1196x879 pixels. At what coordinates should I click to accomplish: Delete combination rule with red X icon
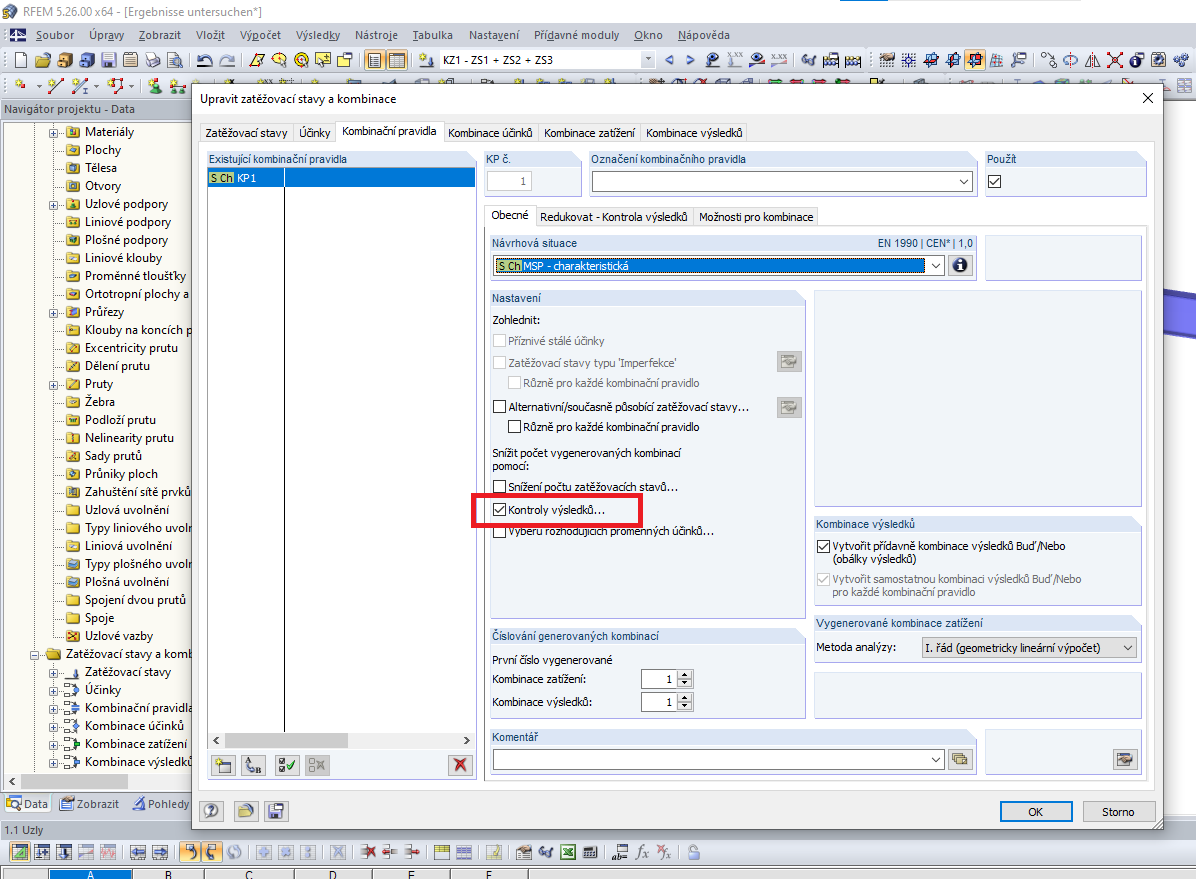pos(460,765)
